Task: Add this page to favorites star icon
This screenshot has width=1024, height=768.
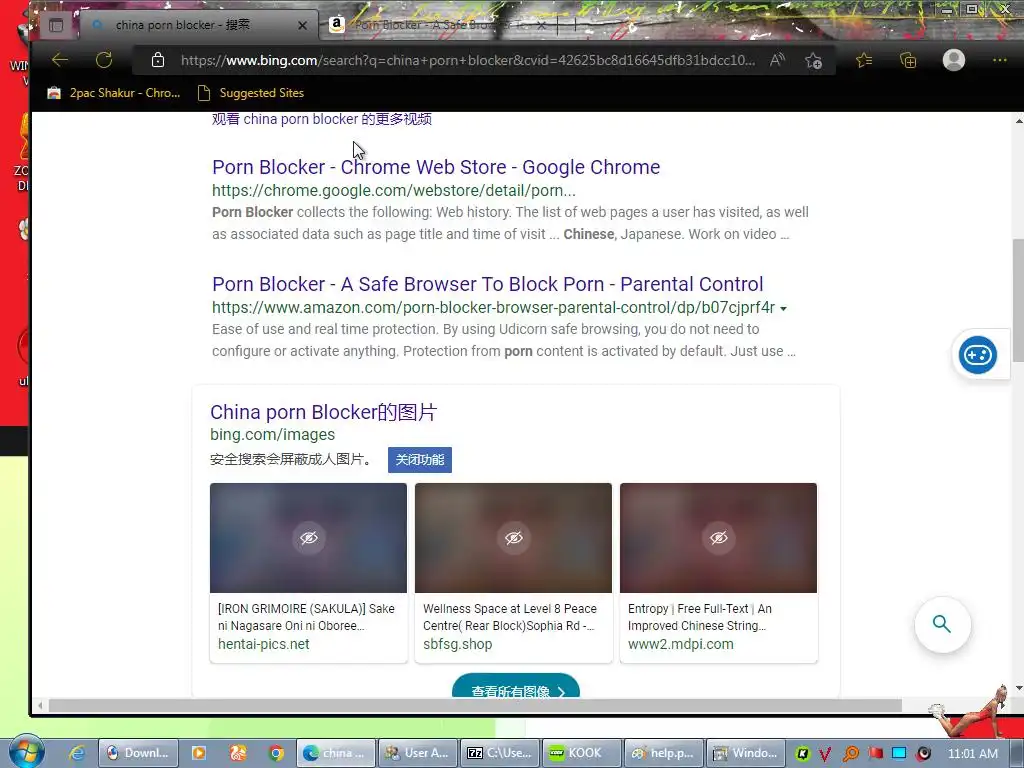Action: pyautogui.click(x=813, y=61)
